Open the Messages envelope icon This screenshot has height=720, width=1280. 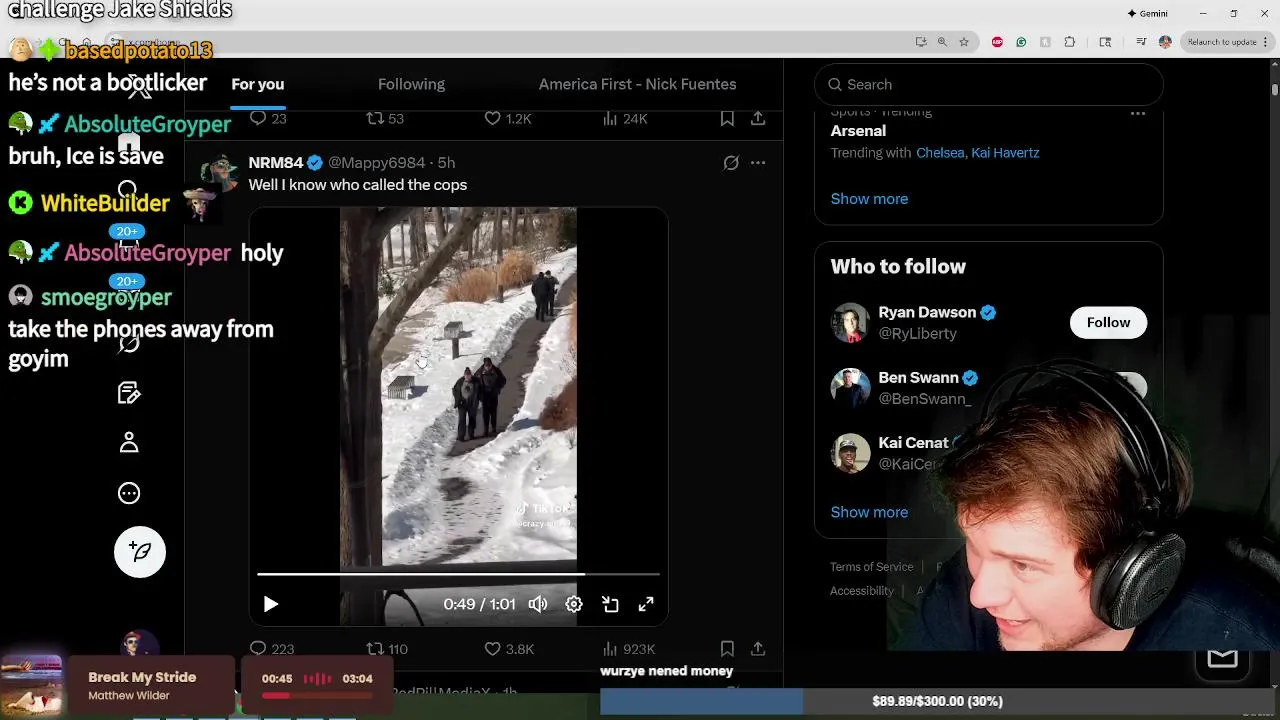(x=1222, y=658)
